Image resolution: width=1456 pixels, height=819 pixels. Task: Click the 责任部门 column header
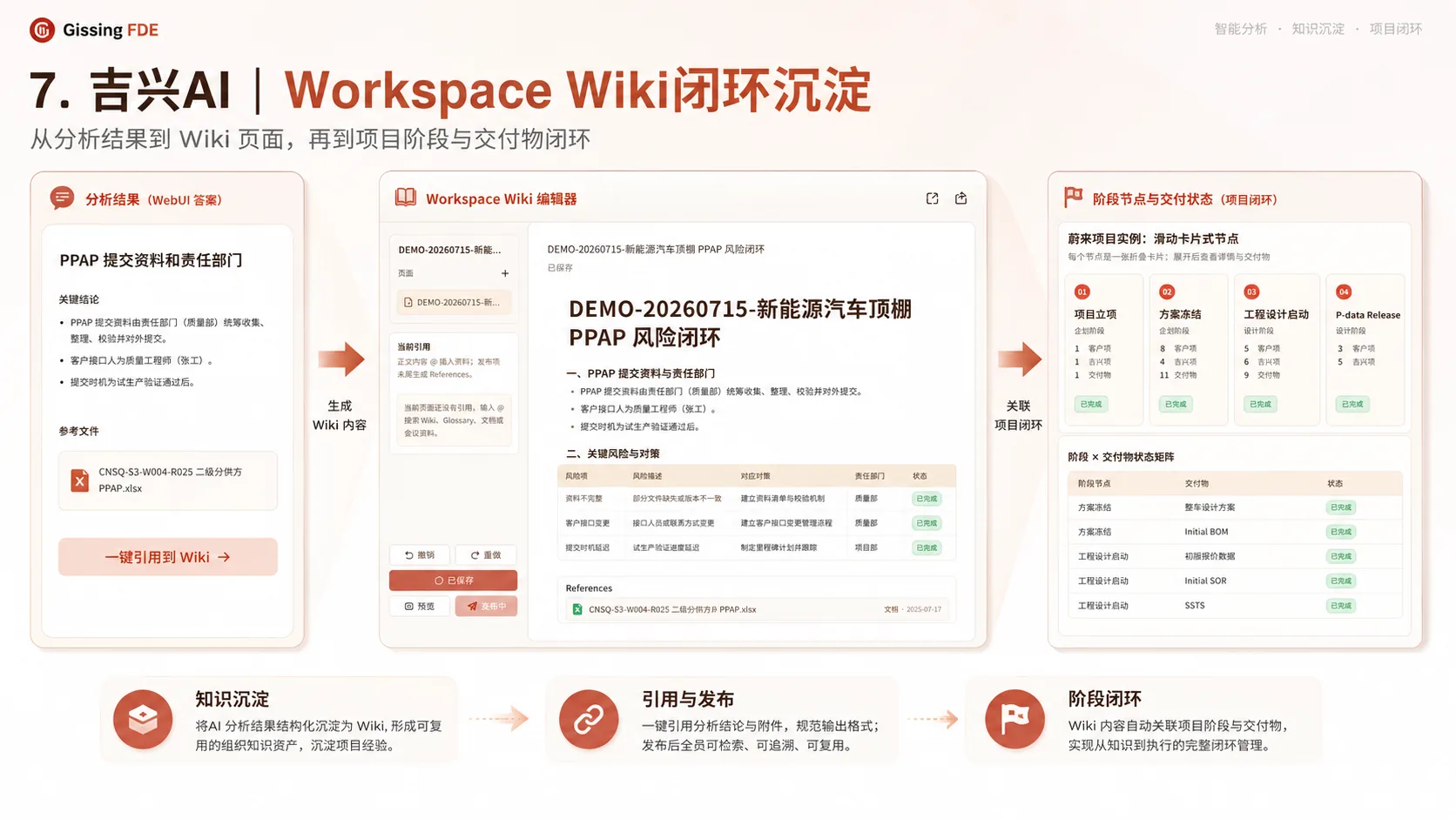pyautogui.click(x=869, y=476)
